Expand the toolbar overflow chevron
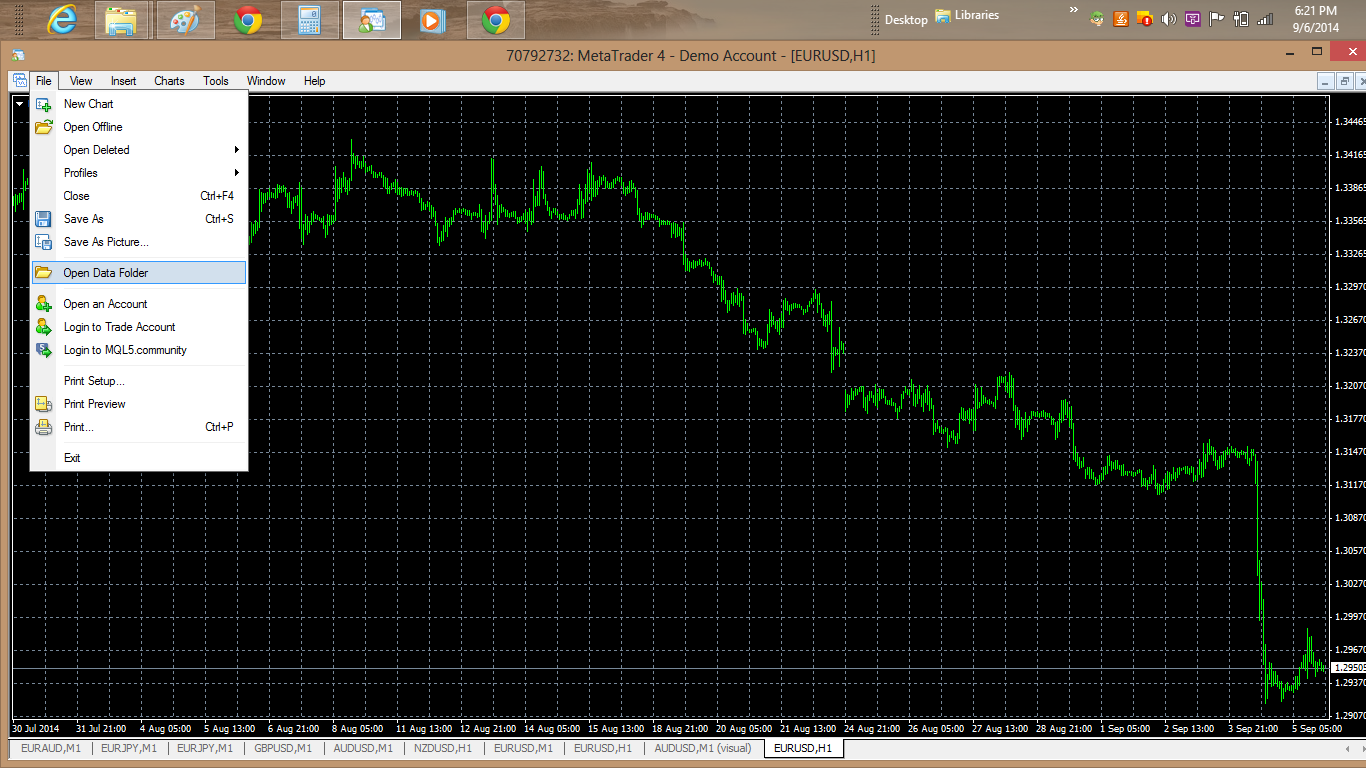Screen dimensions: 1366x768 [1074, 10]
